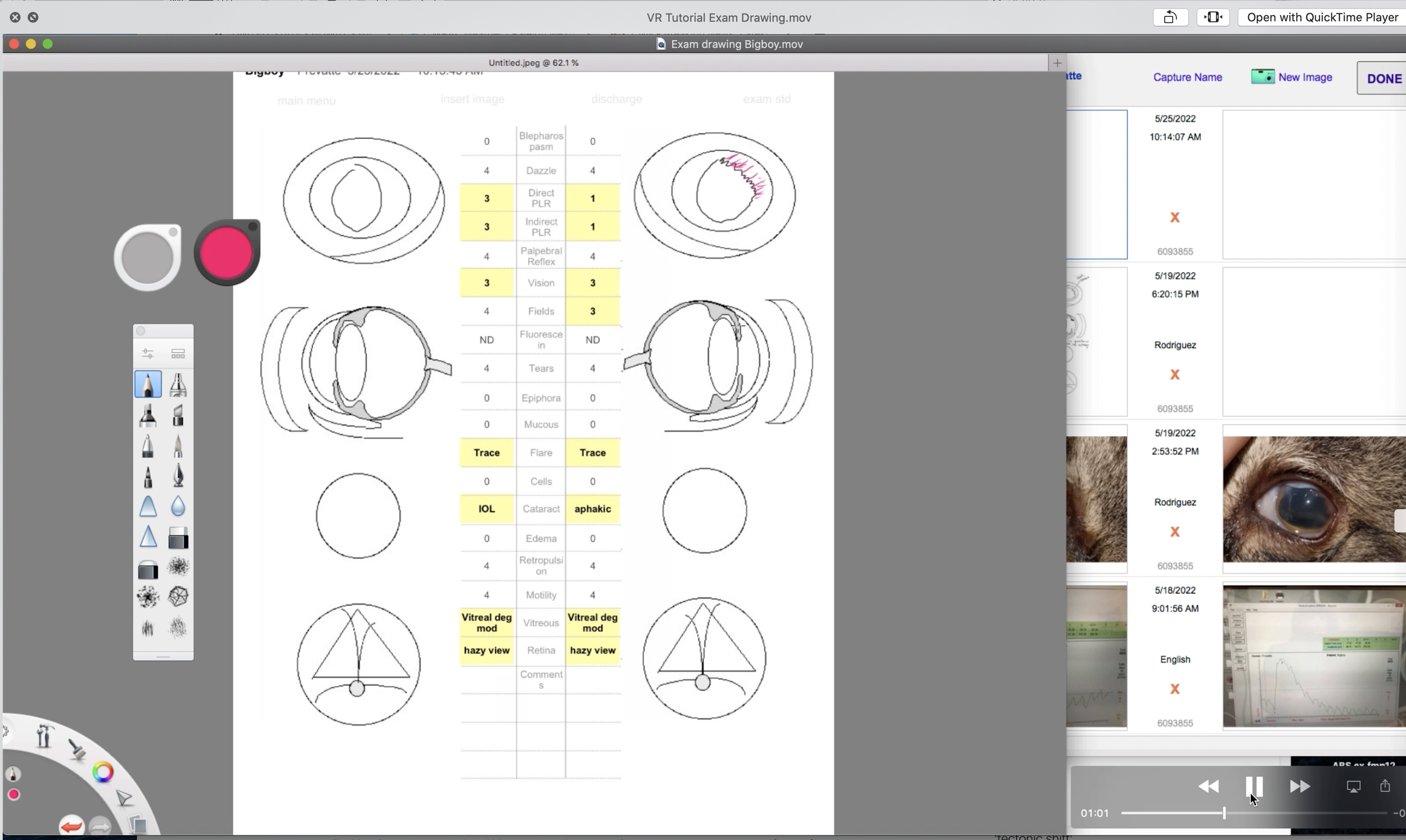Choose the chisel marker brush
Viewport: 1406px width, 840px height.
(x=178, y=415)
